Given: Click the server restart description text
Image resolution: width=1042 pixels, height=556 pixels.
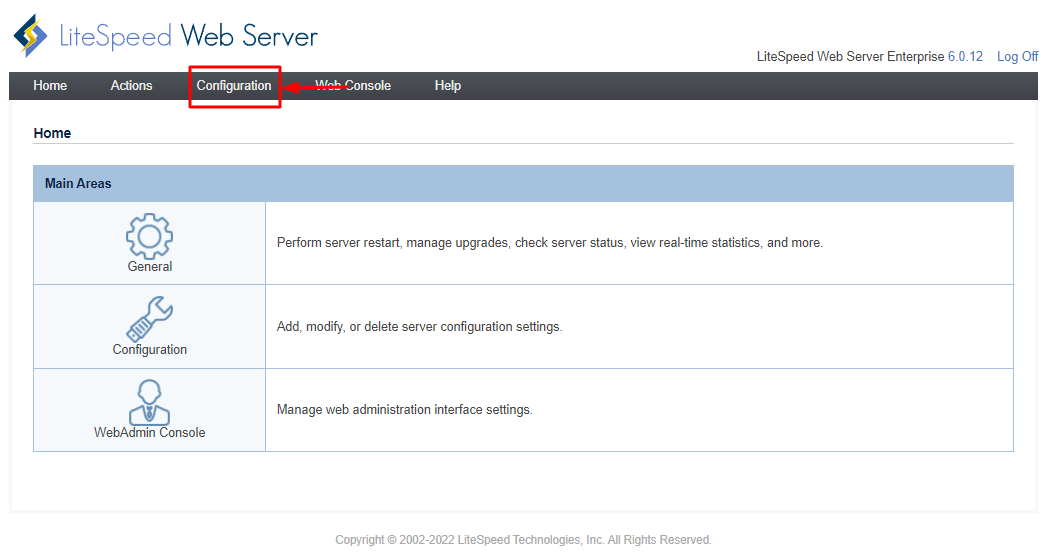Looking at the screenshot, I should pos(549,243).
